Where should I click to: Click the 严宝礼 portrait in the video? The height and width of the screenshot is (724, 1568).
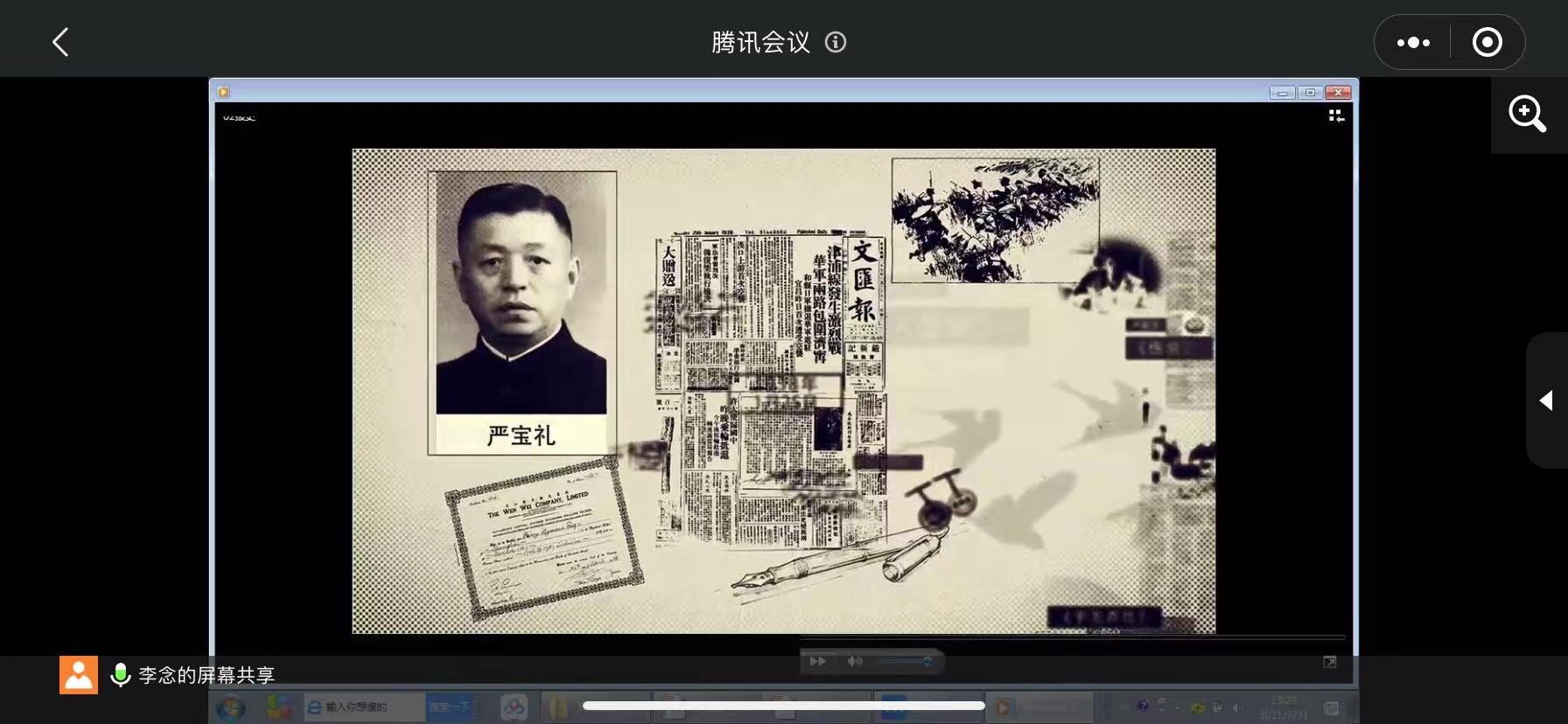click(x=521, y=313)
